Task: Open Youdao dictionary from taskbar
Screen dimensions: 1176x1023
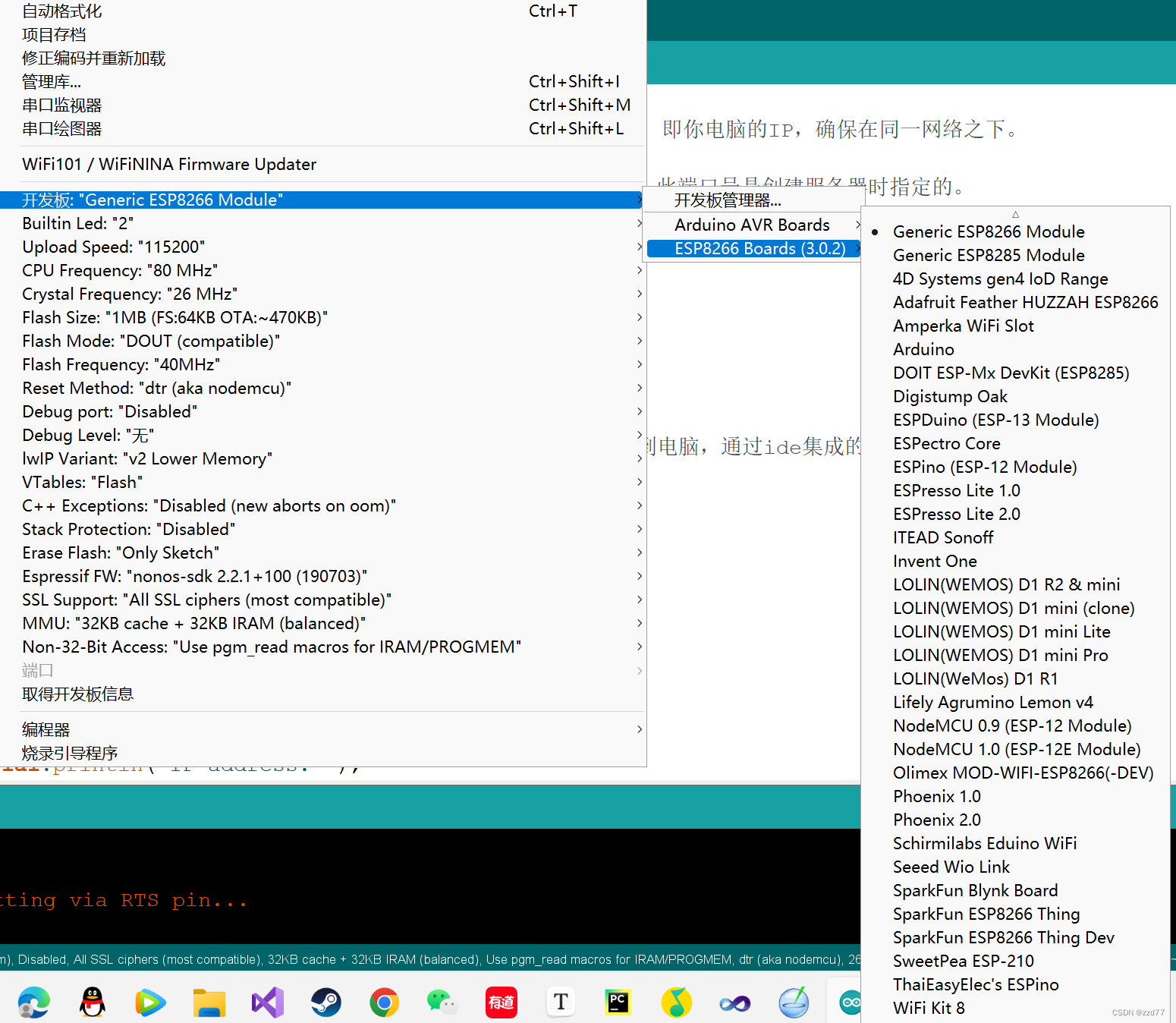Action: pyautogui.click(x=501, y=1003)
